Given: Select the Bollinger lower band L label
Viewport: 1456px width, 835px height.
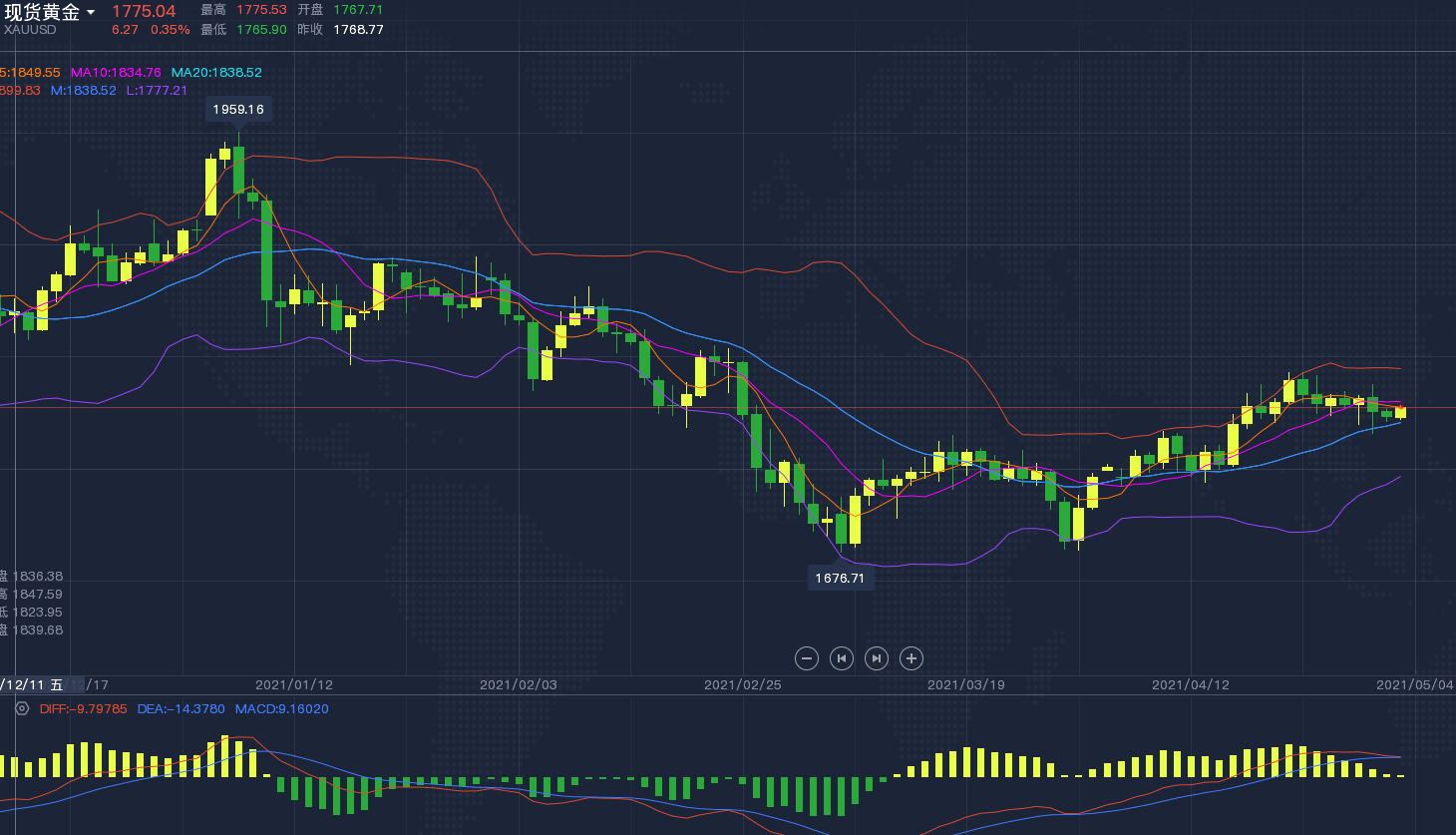Looking at the screenshot, I should (x=157, y=91).
